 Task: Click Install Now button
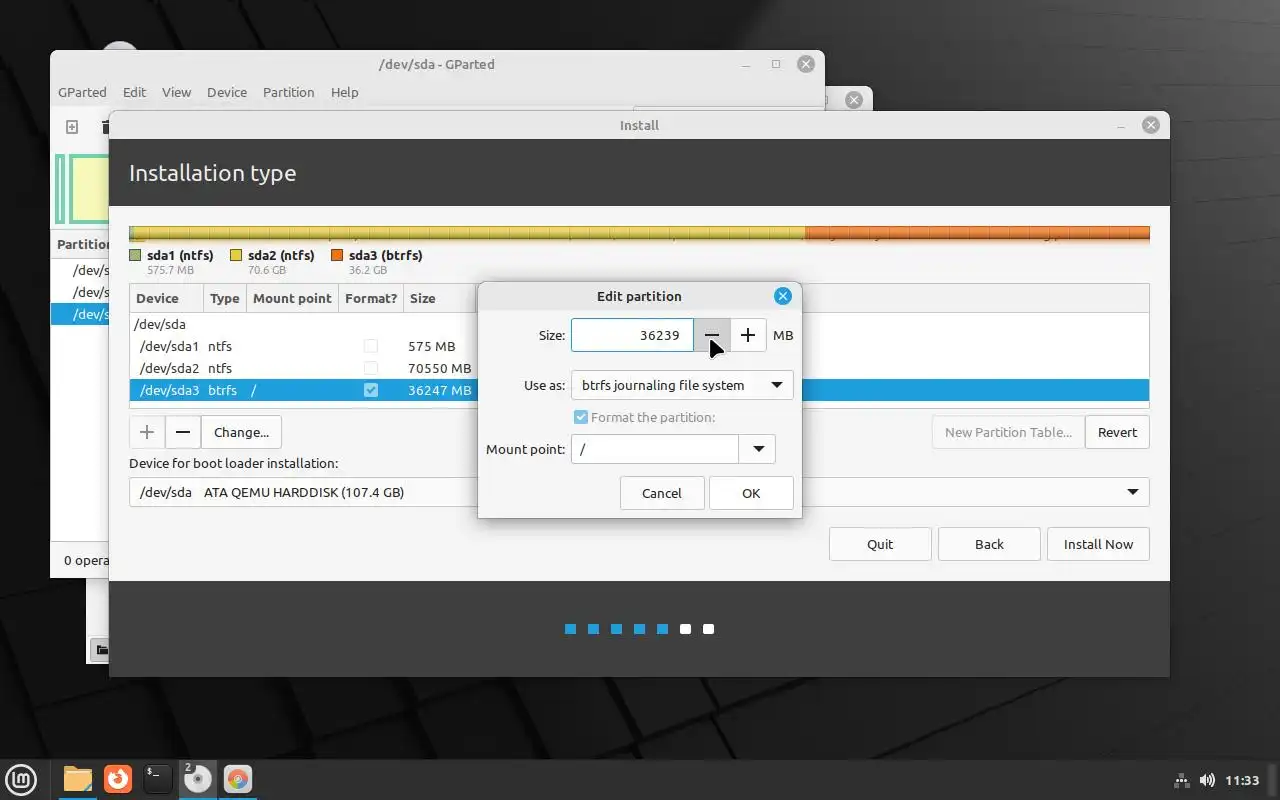point(1098,544)
